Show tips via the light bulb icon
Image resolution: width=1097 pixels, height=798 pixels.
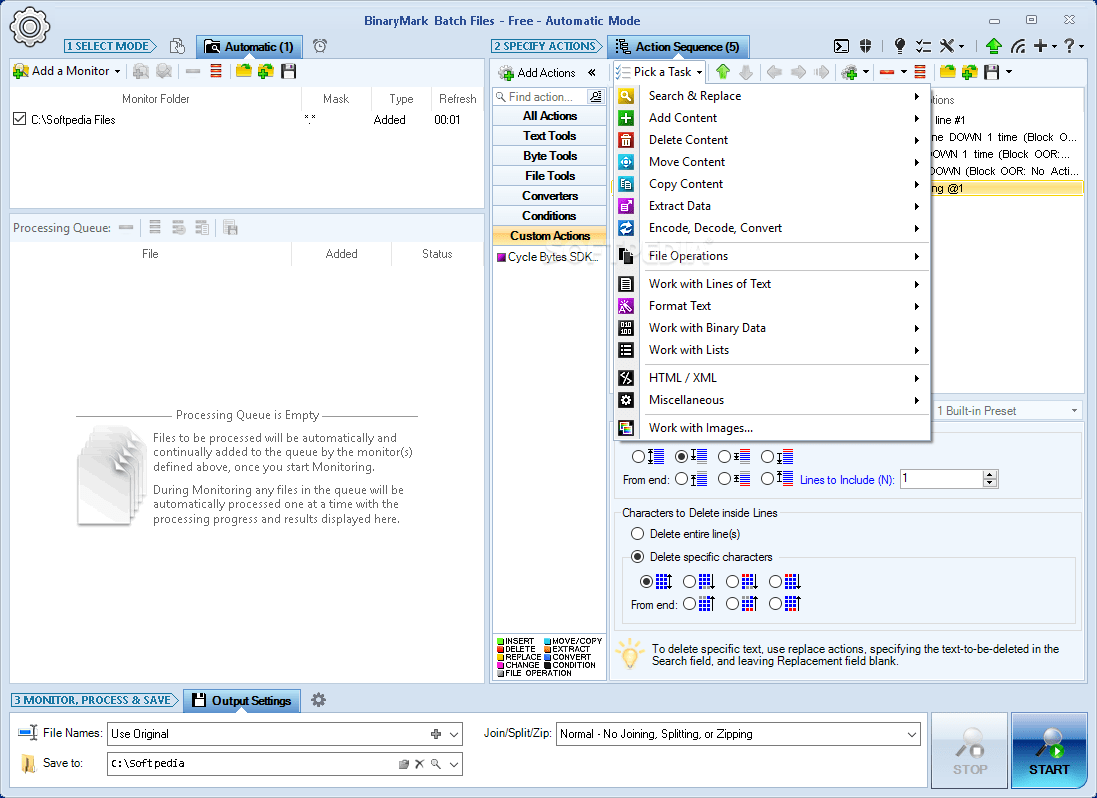coord(900,46)
